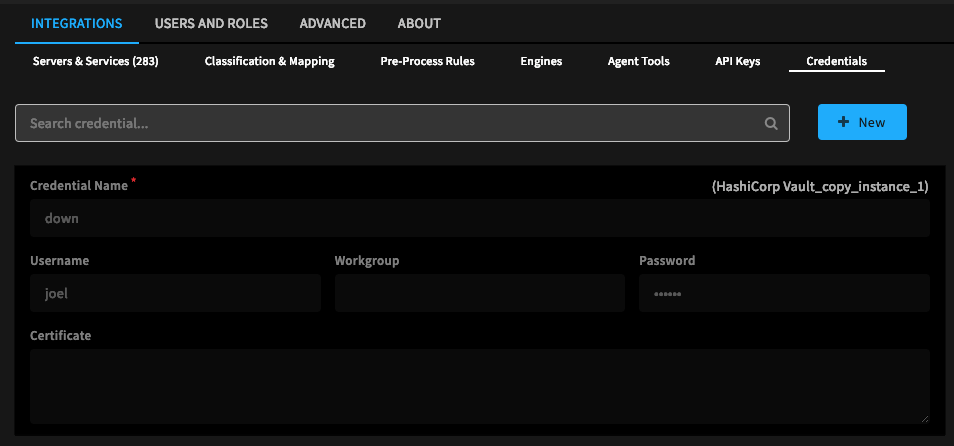The width and height of the screenshot is (954, 446).
Task: Select Servers & Services (283) subtab
Action: [x=95, y=61]
